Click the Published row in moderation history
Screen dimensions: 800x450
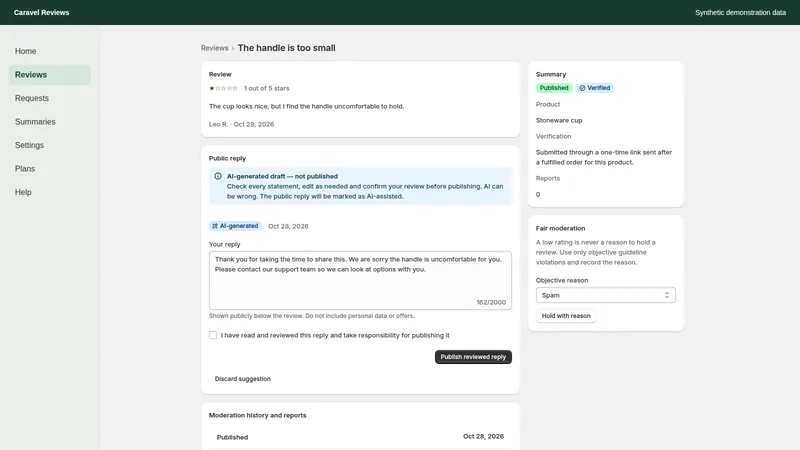click(x=360, y=437)
